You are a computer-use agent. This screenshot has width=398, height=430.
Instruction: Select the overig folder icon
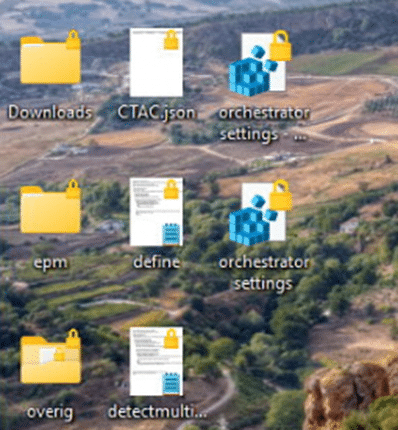[x=50, y=357]
